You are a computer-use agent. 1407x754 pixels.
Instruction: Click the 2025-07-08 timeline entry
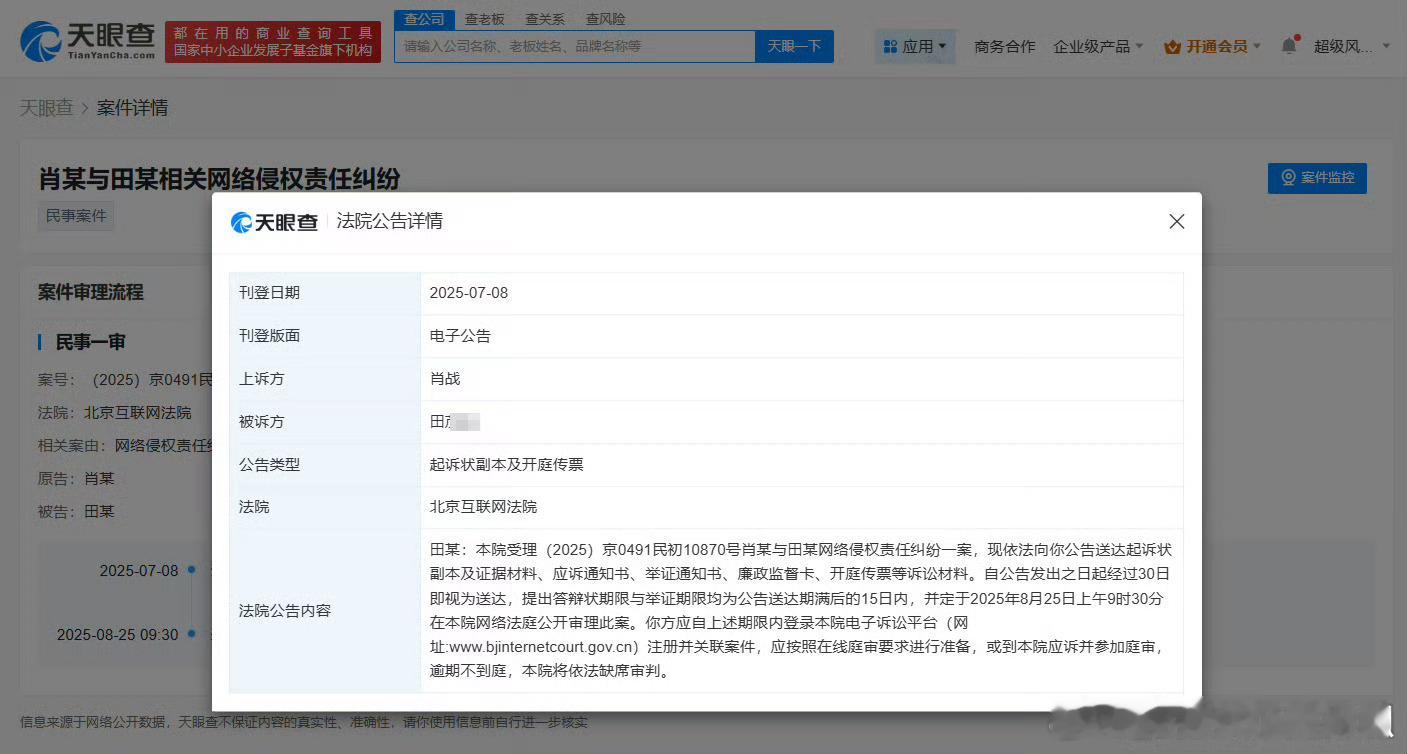tap(139, 570)
